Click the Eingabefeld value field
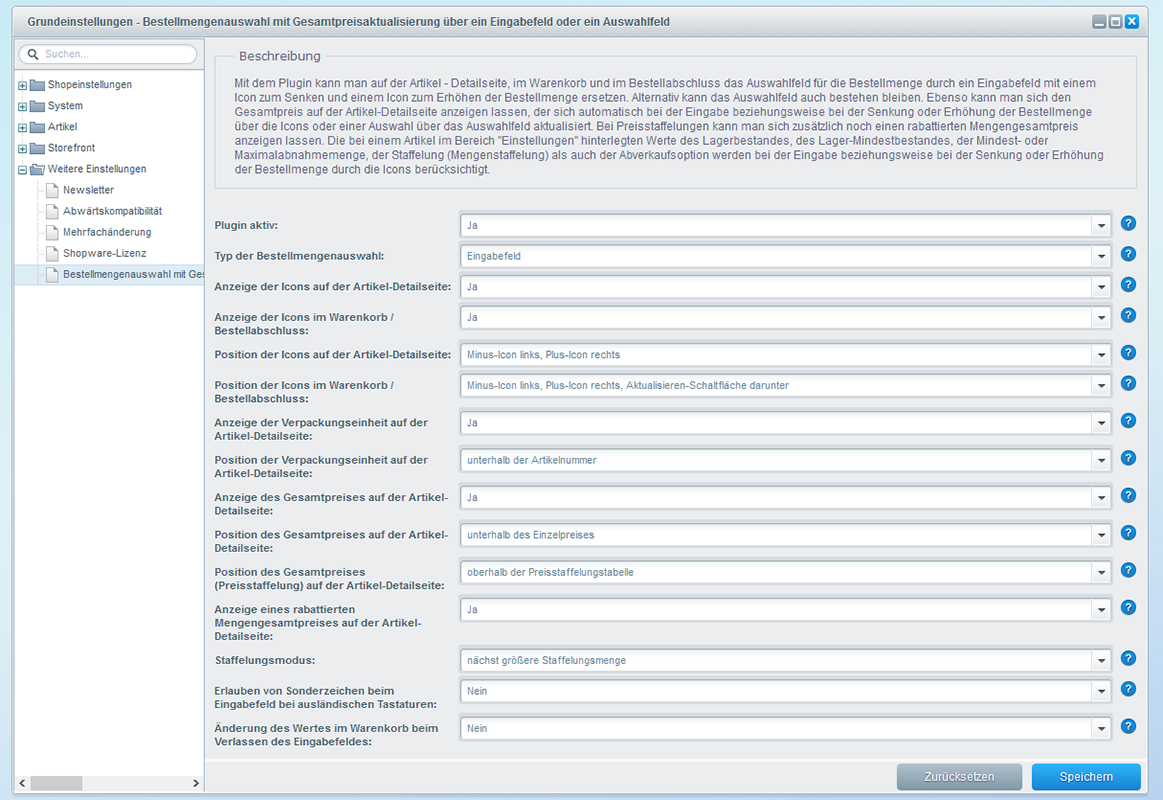The image size is (1163, 800). click(777, 257)
